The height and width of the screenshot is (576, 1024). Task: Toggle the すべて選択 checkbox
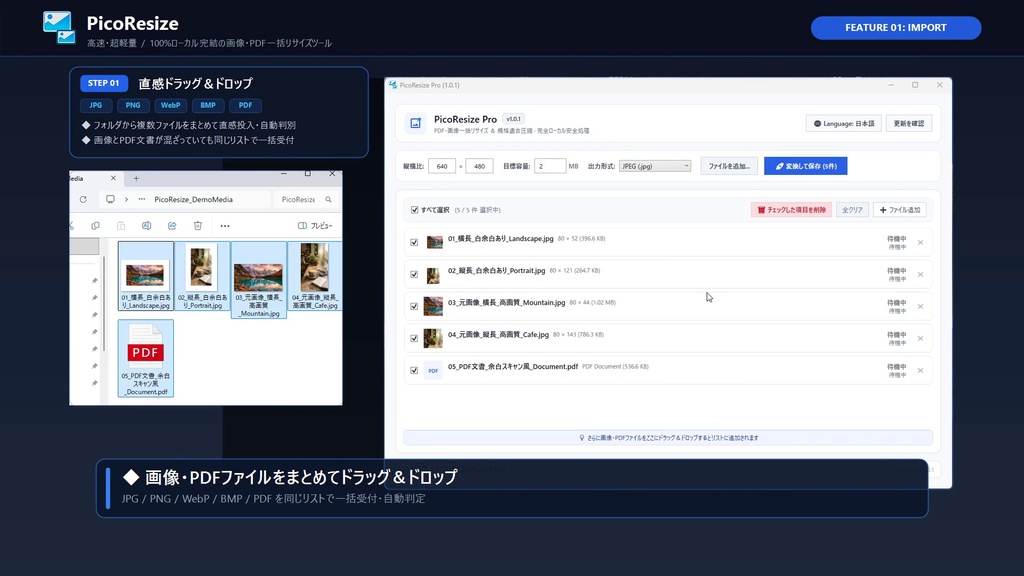tap(415, 210)
